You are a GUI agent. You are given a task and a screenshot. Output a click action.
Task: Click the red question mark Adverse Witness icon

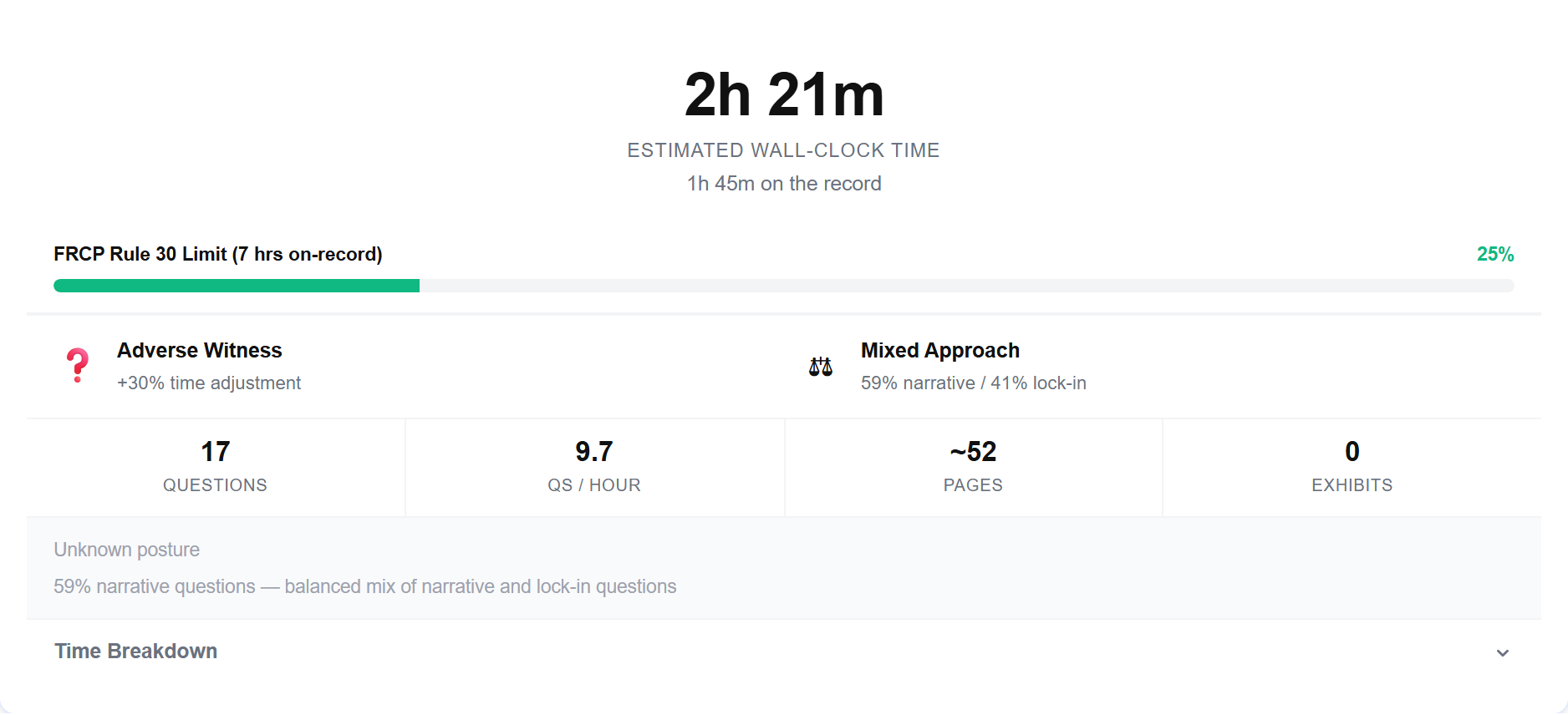[78, 365]
